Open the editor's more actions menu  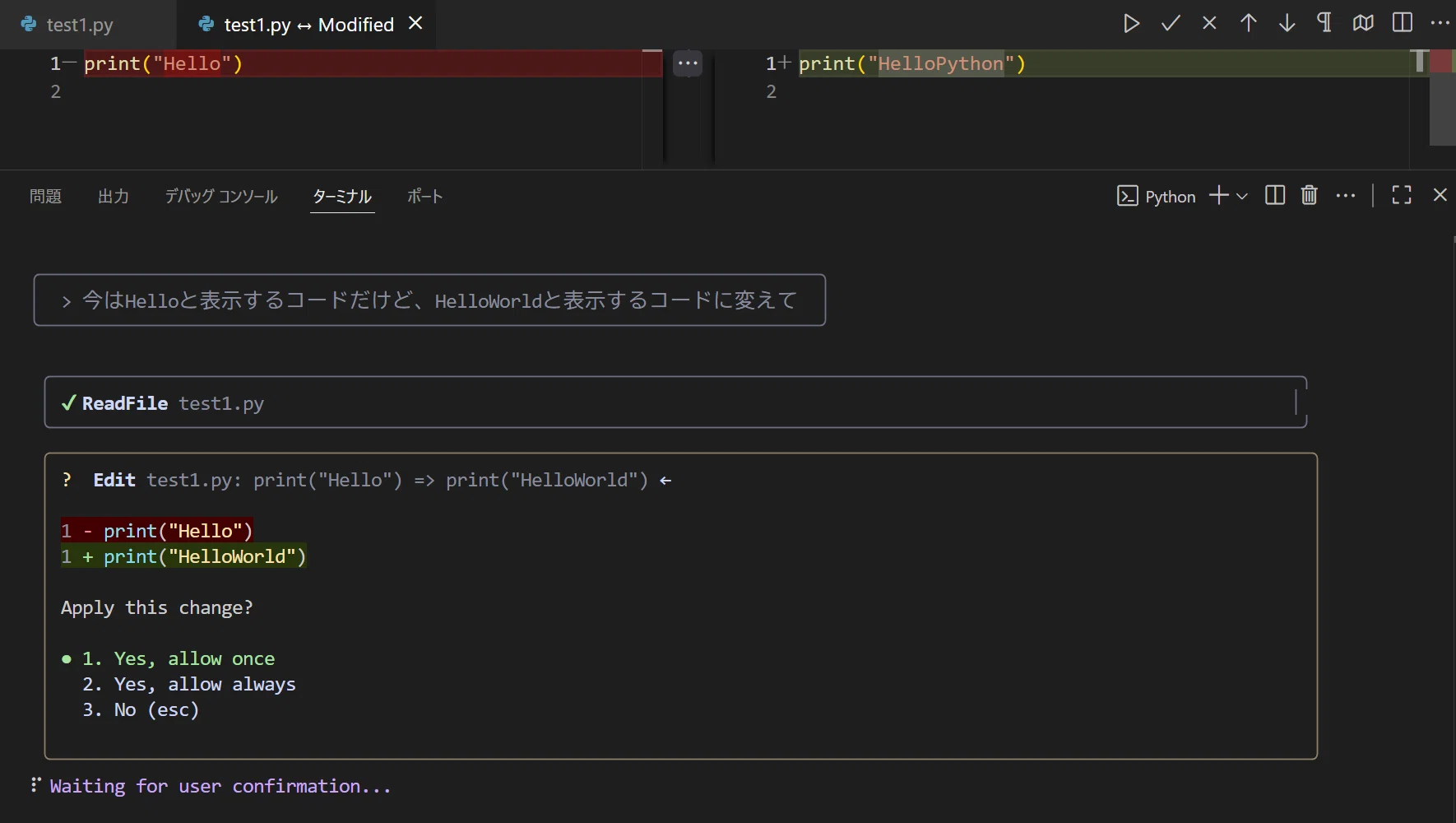[1440, 23]
